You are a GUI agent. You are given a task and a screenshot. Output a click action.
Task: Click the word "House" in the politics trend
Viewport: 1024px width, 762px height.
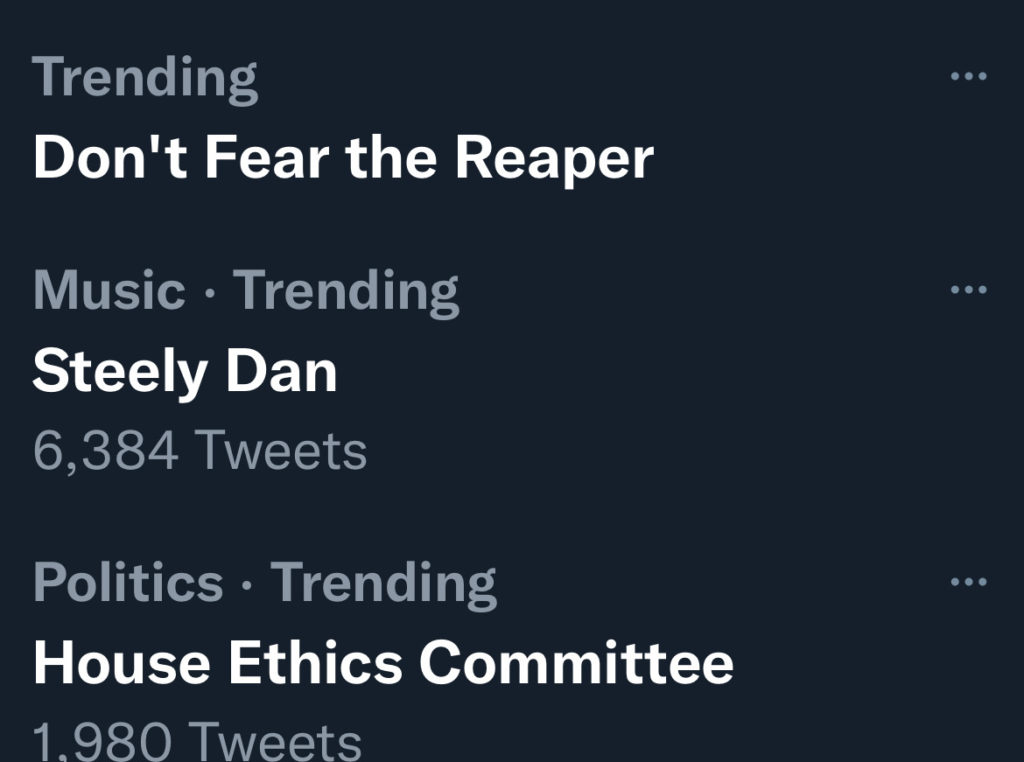122,662
